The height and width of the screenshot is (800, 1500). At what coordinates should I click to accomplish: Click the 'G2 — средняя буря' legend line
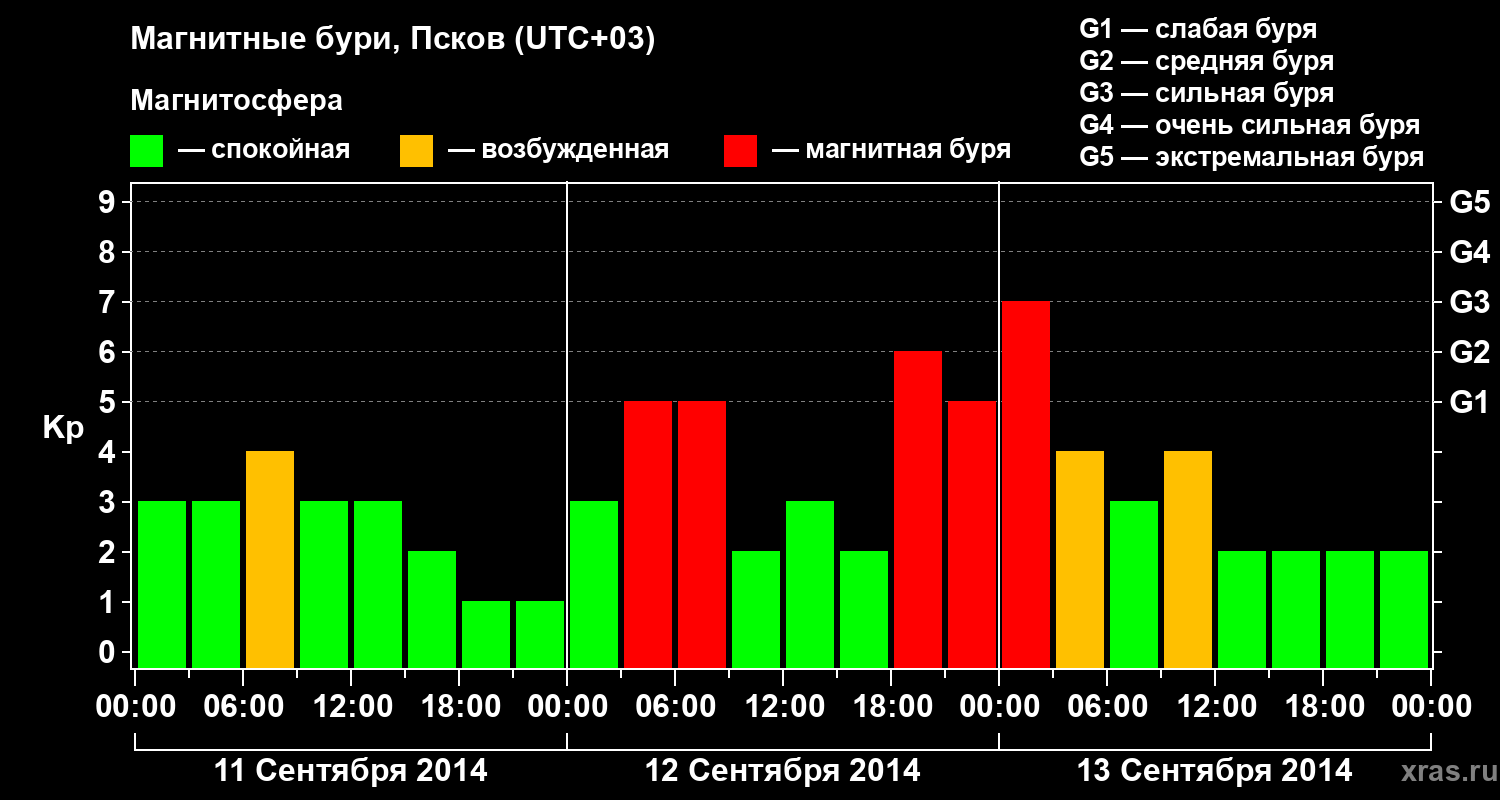tap(1207, 60)
